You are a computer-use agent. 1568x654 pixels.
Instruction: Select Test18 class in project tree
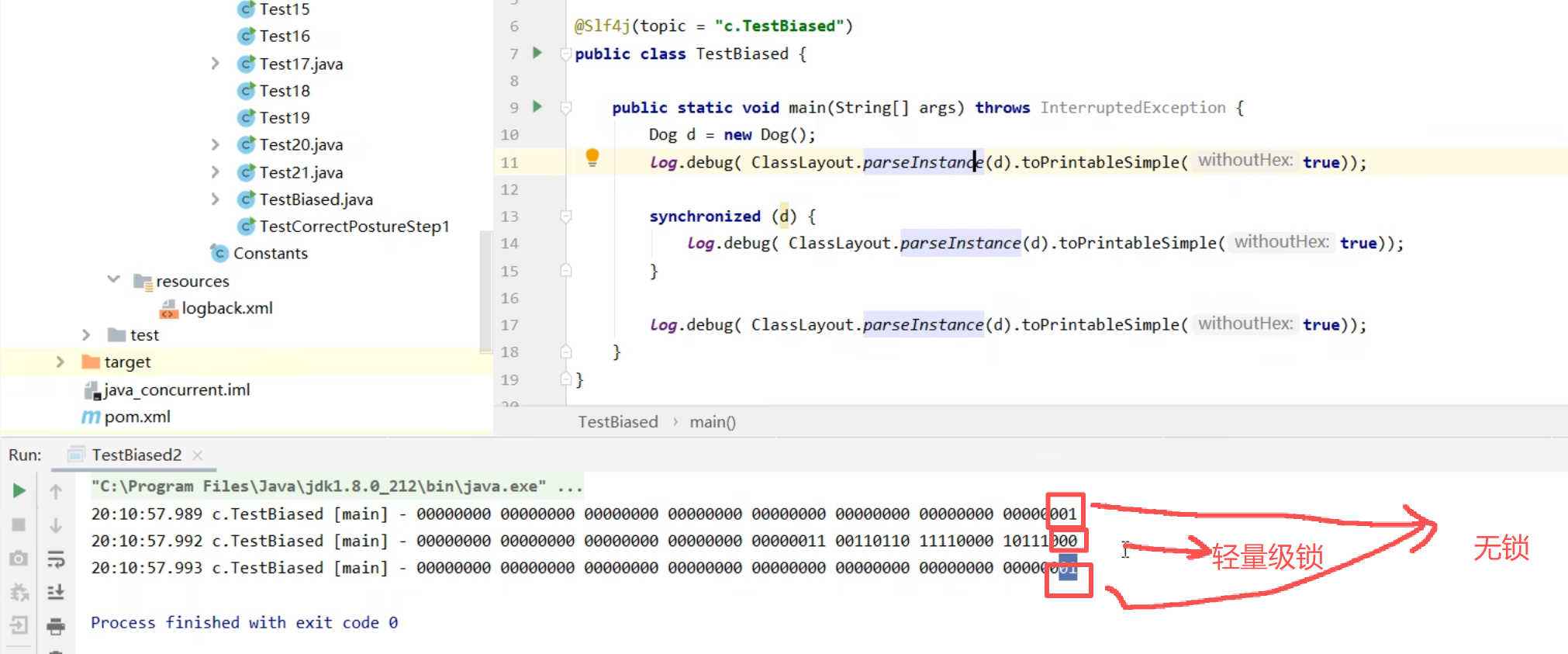[284, 91]
